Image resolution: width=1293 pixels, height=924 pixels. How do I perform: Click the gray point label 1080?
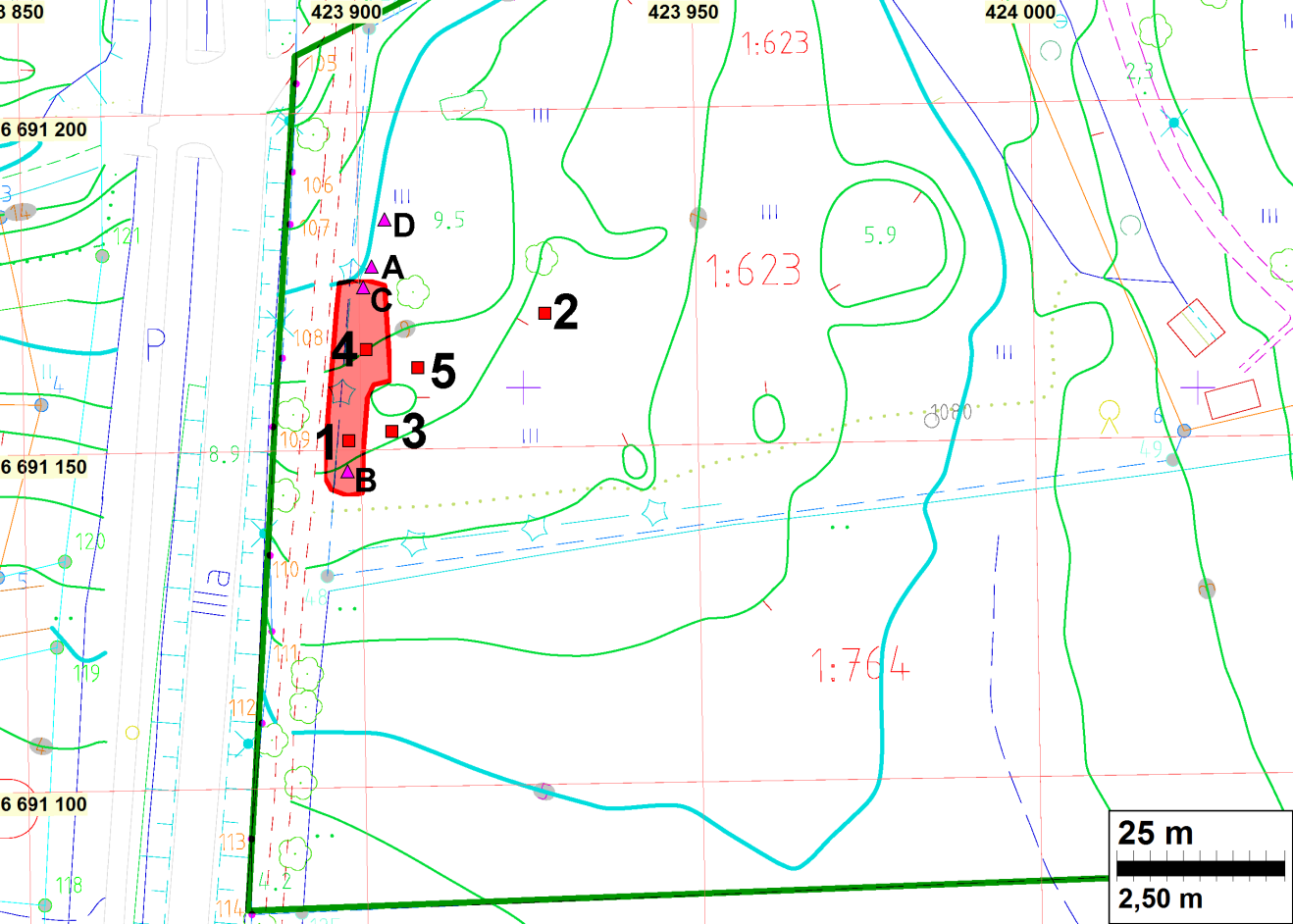point(951,412)
